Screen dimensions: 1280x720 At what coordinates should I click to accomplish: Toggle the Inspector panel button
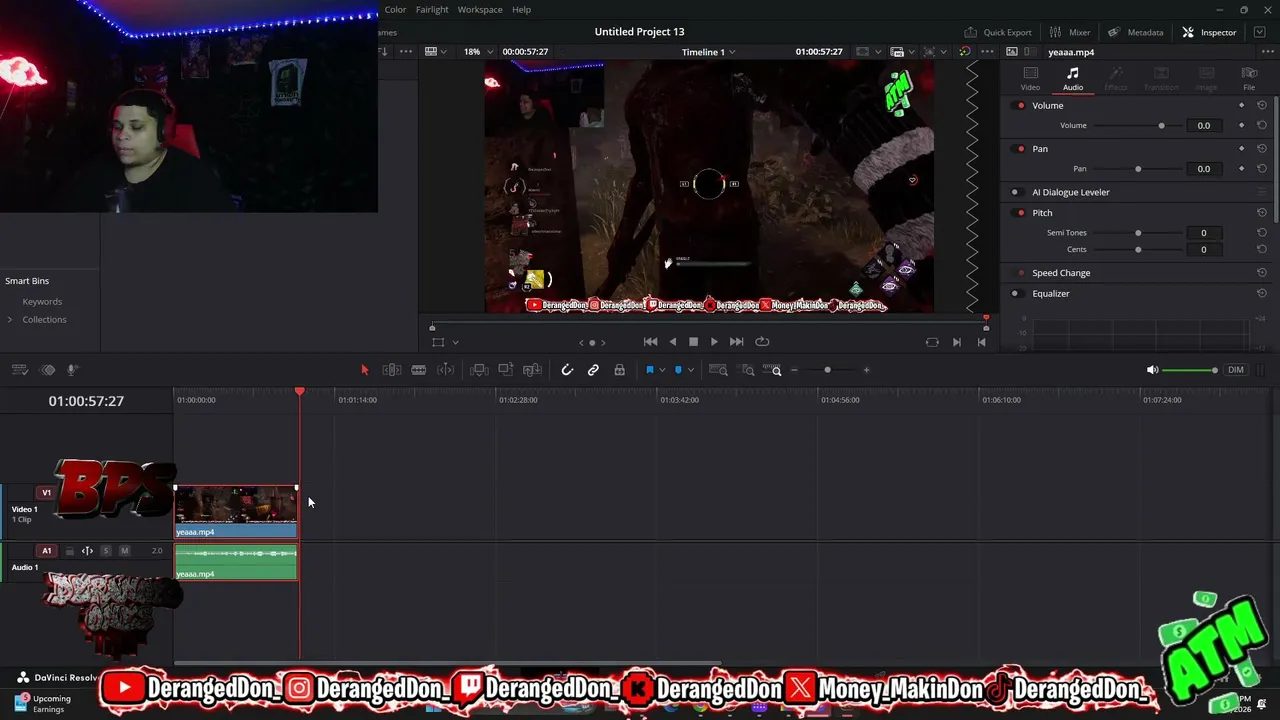coord(1209,32)
